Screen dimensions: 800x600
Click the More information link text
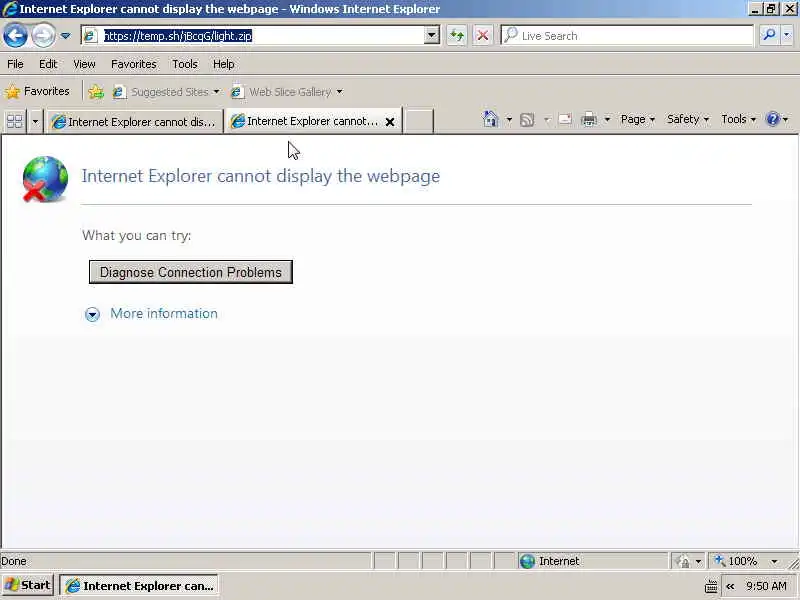coord(164,313)
